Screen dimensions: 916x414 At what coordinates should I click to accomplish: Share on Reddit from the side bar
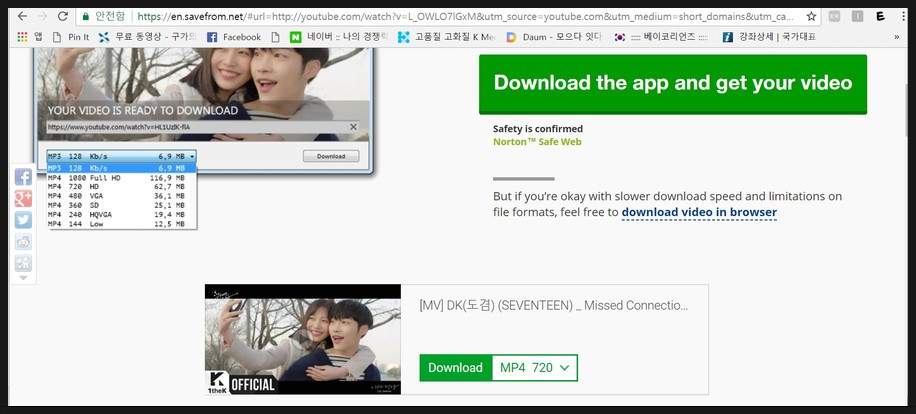click(x=23, y=242)
